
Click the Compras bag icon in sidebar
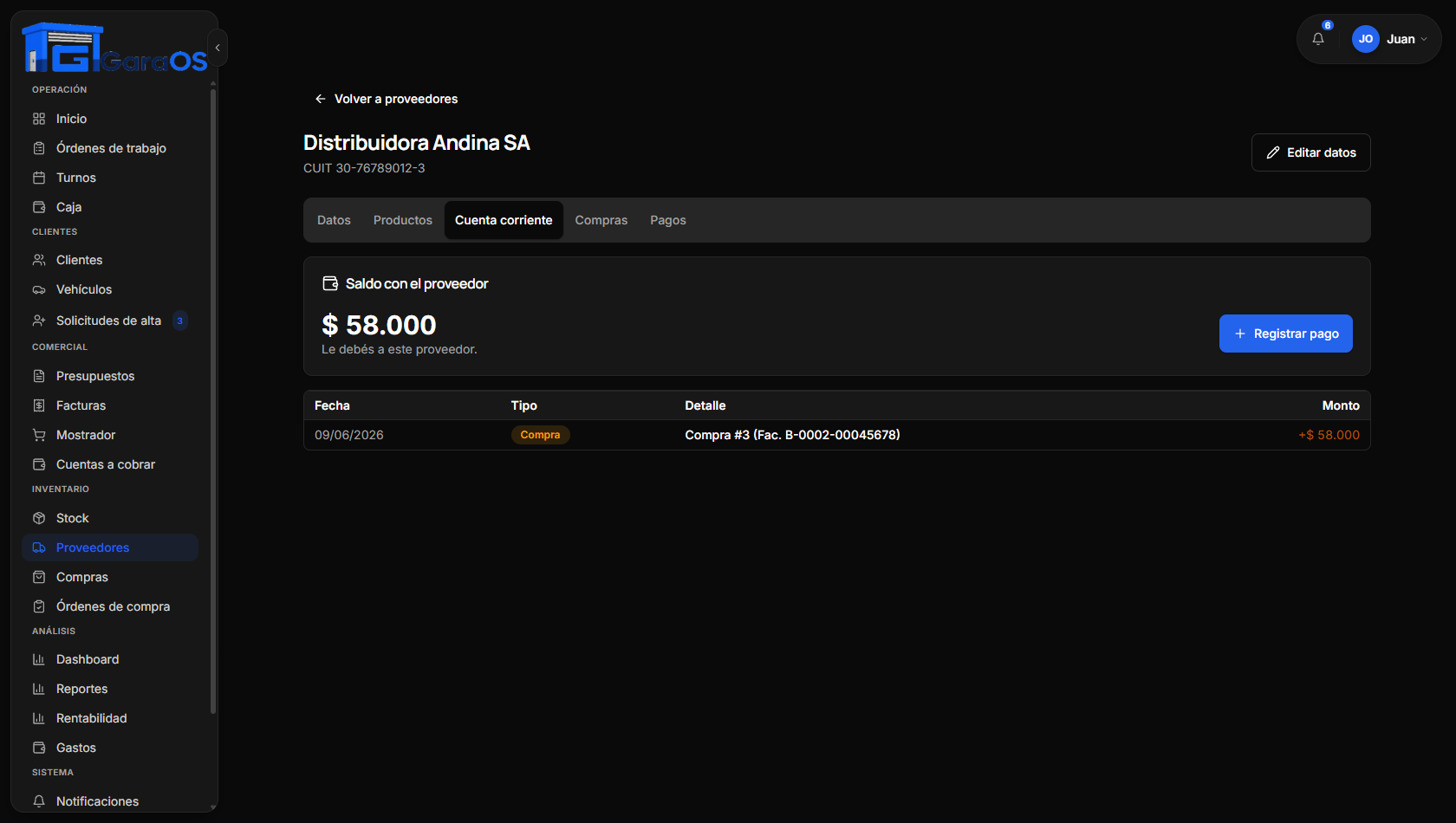click(x=39, y=577)
